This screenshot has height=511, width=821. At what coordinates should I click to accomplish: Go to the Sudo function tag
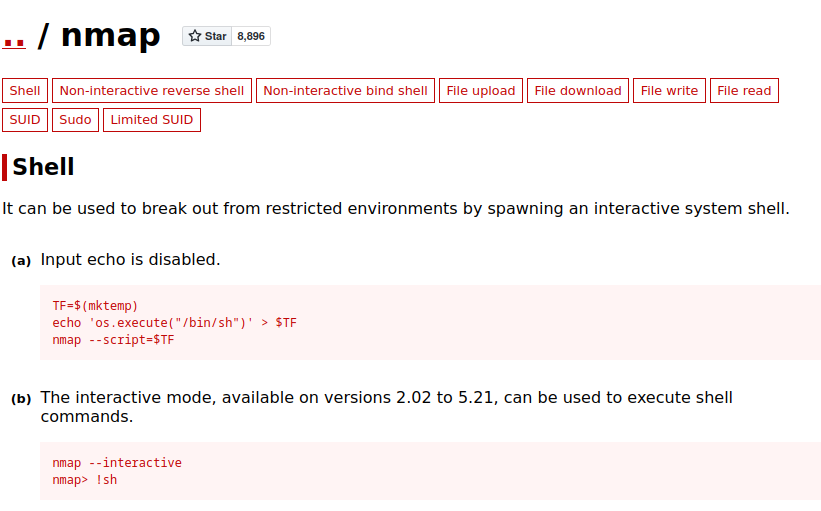pos(75,120)
